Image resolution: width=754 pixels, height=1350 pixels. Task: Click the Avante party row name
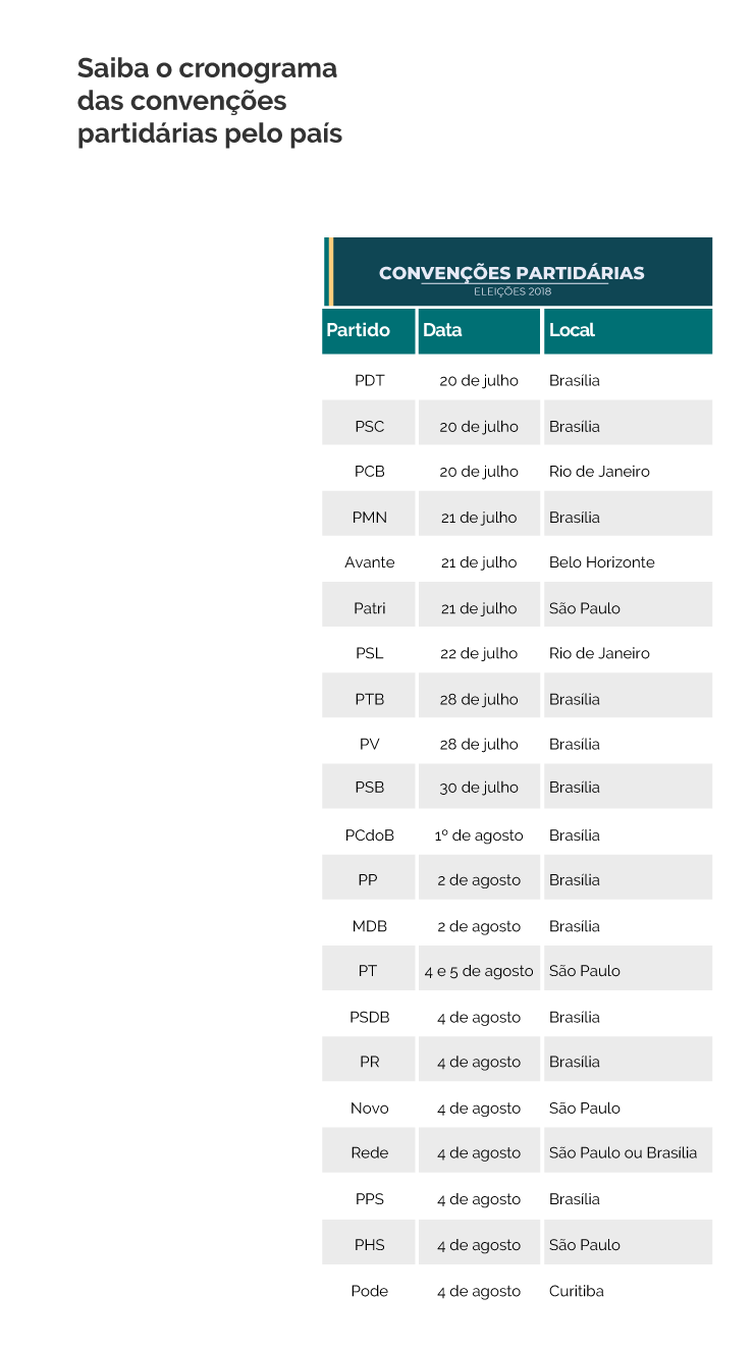369,563
